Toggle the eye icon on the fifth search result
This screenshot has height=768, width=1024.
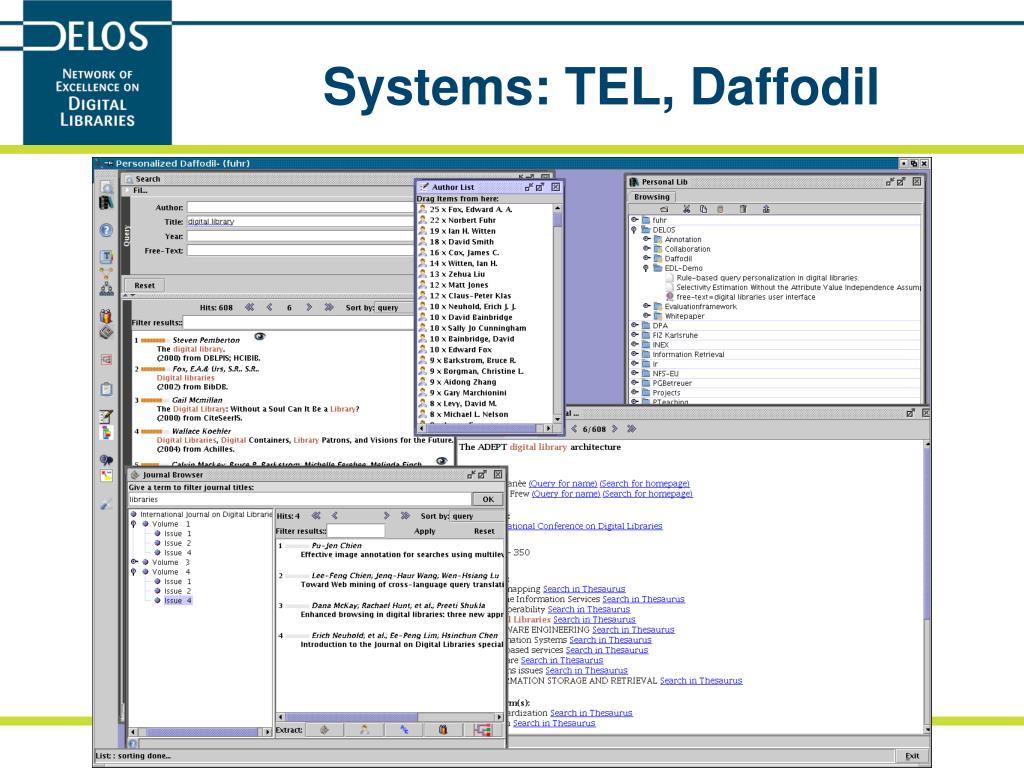tap(441, 461)
